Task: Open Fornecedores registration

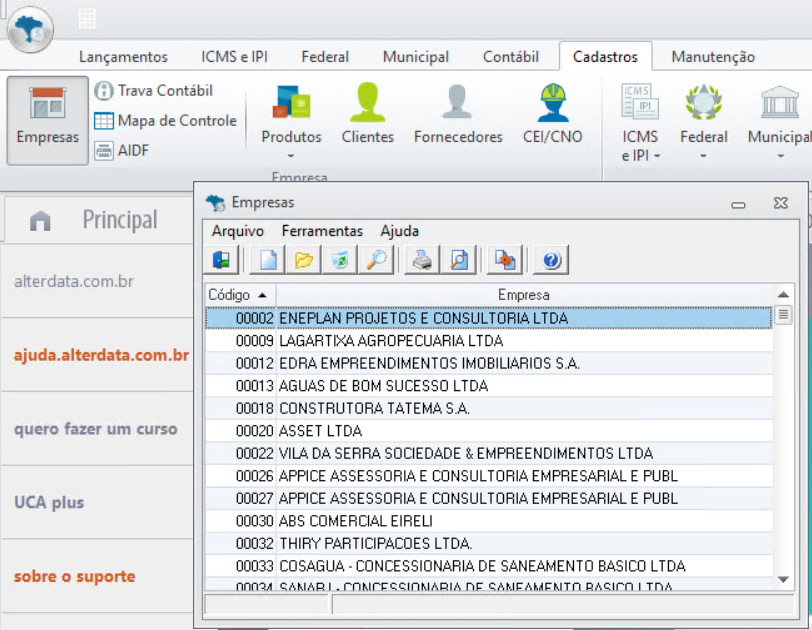Action: 458,114
